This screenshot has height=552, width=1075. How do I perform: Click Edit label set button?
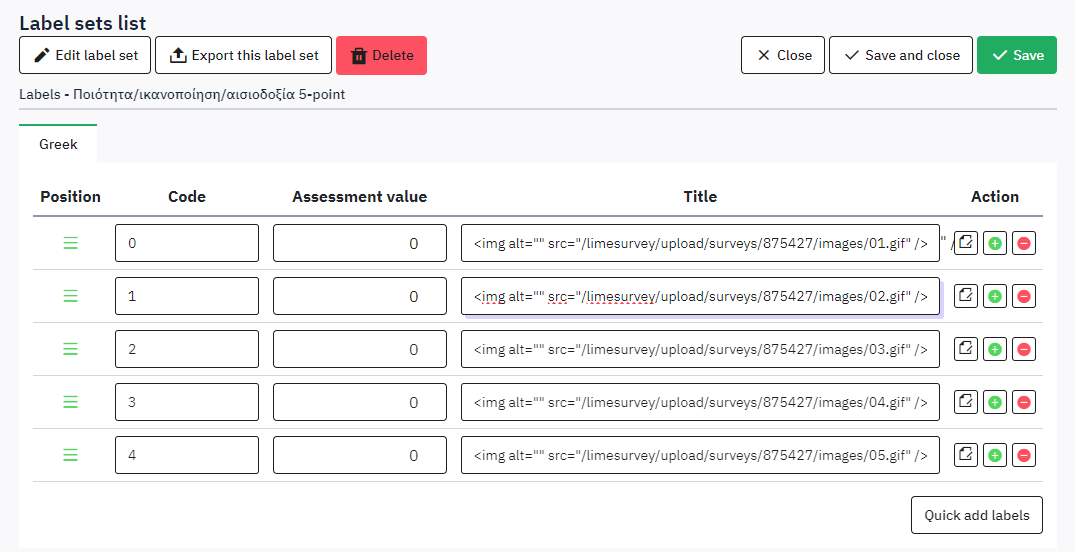(x=85, y=55)
